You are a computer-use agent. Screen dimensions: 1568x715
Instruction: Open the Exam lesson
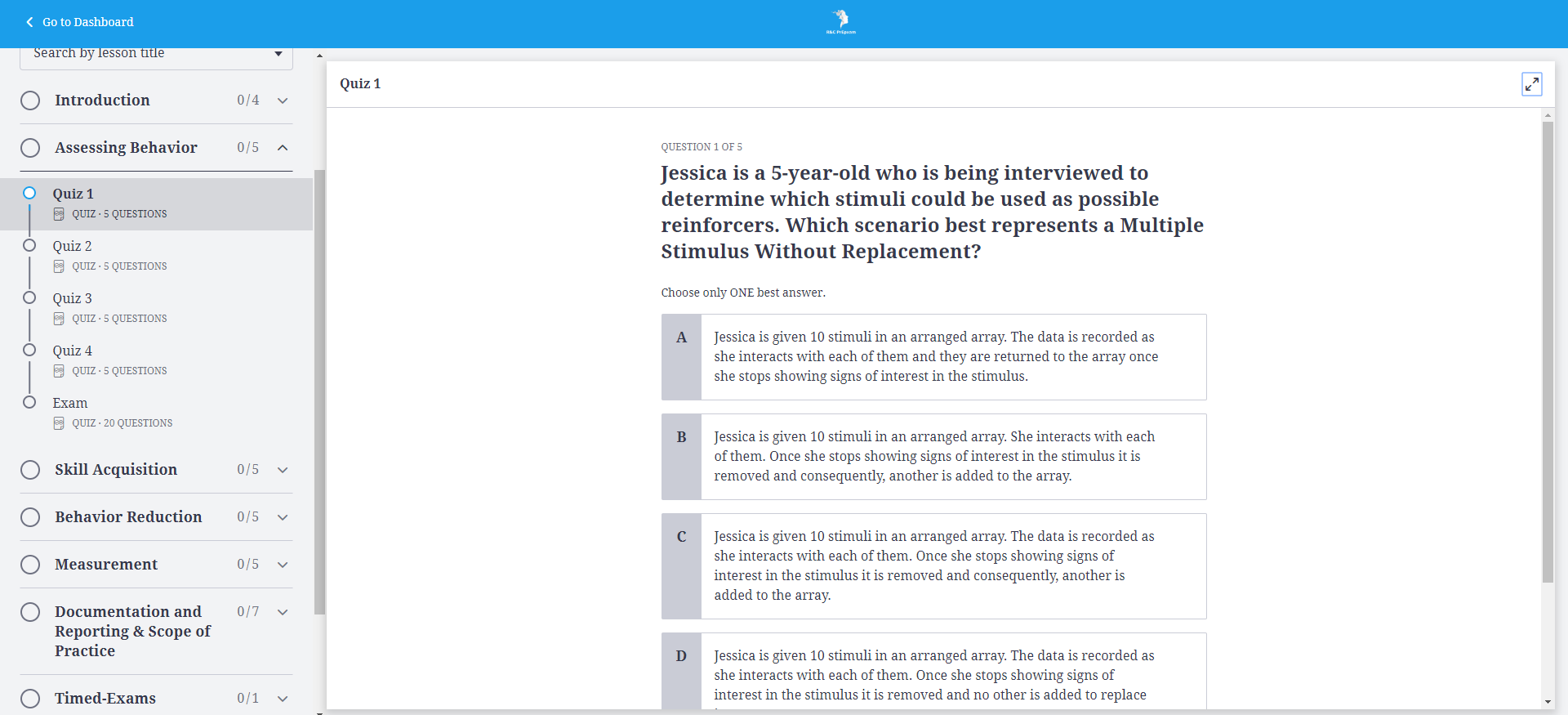coord(156,413)
